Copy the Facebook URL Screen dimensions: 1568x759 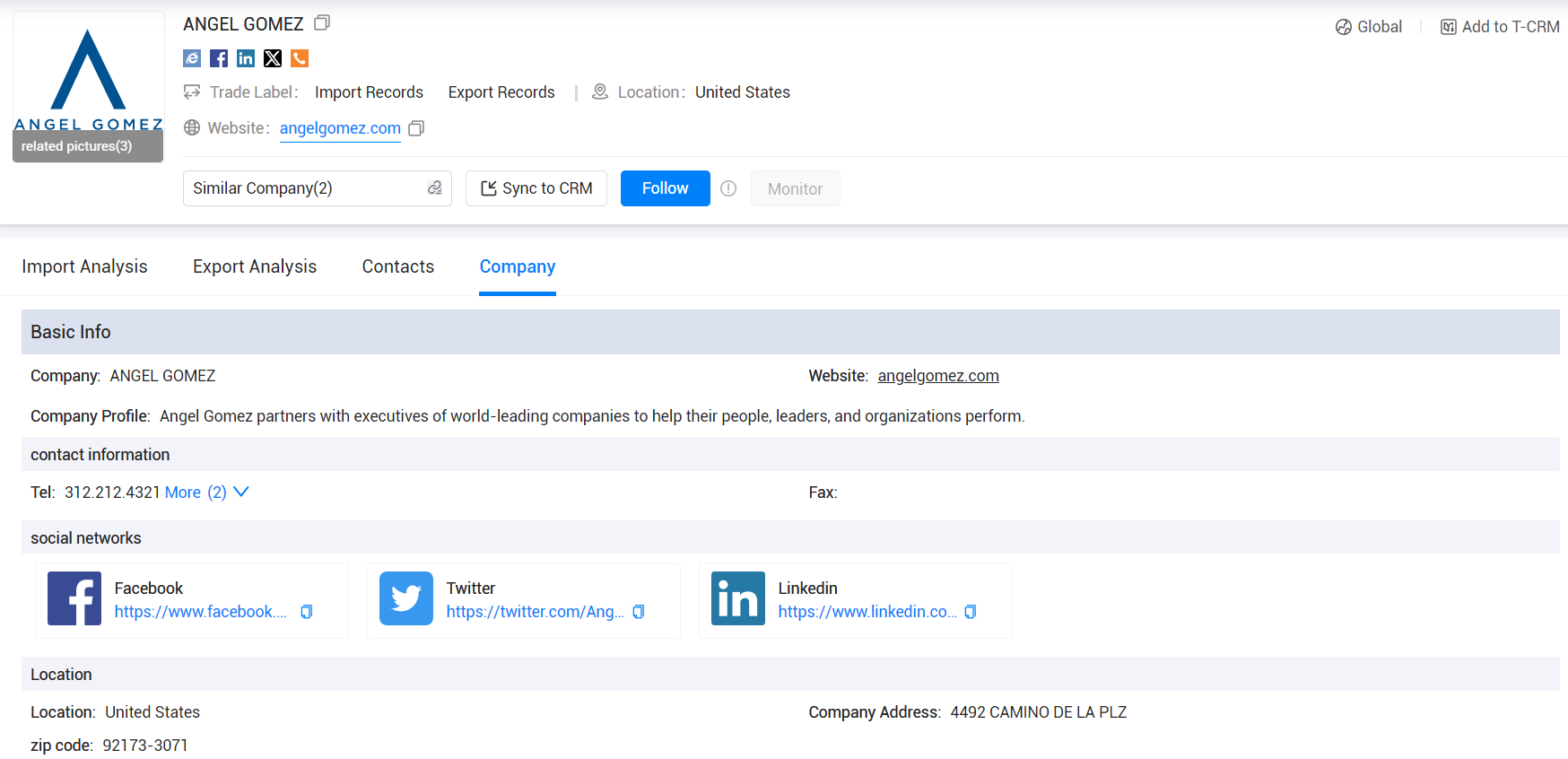(307, 612)
